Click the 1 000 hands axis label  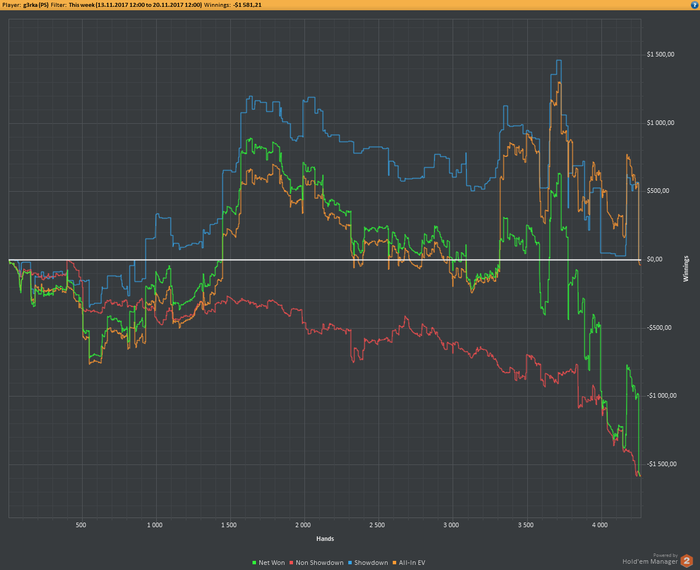click(154, 525)
